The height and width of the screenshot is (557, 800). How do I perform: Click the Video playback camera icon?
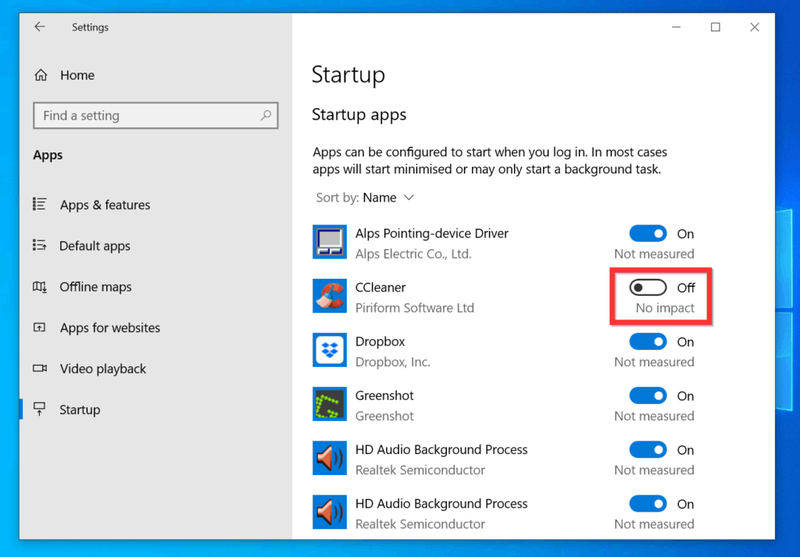click(x=40, y=368)
